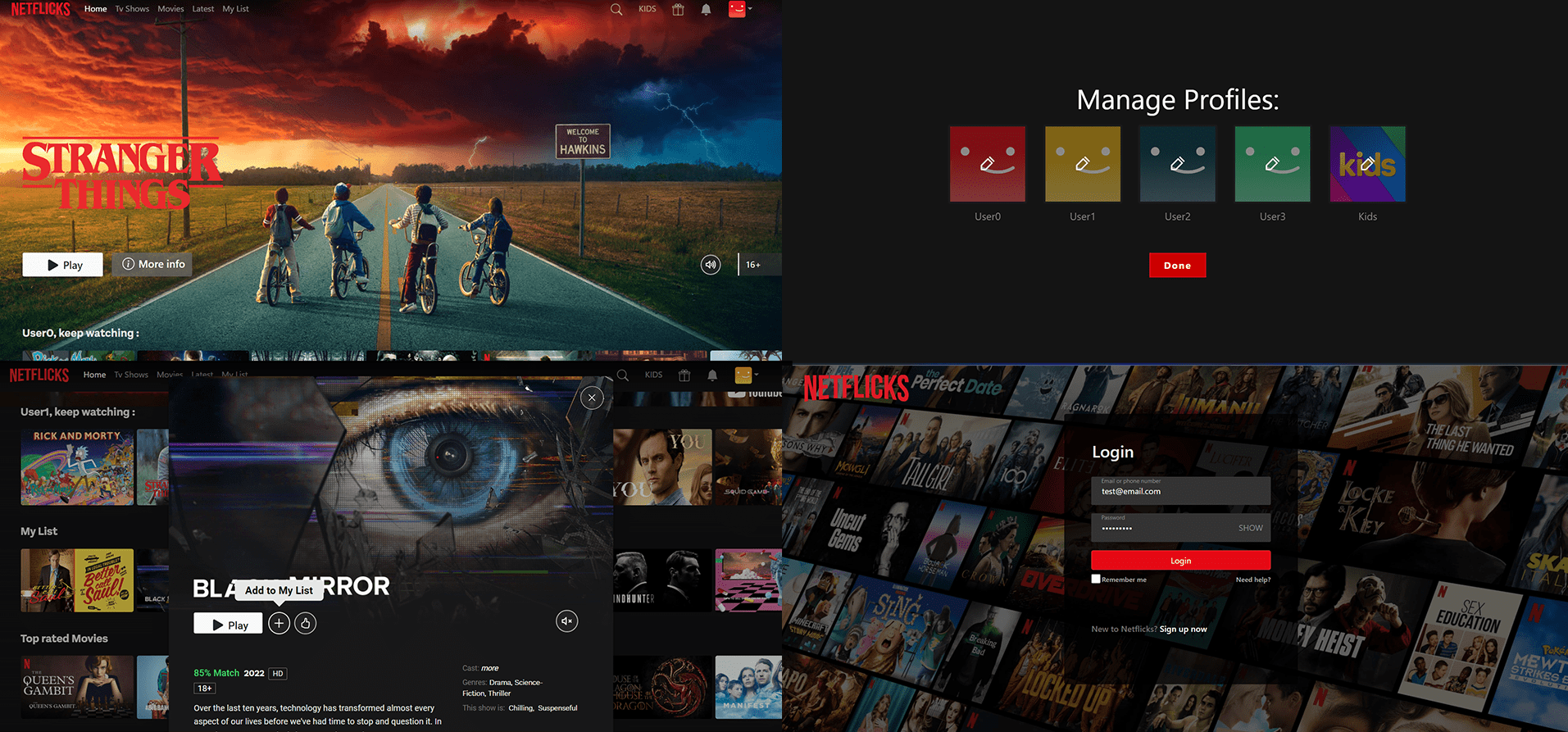Open Better Call Saul thumbnail in My List
This screenshot has width=1568, height=732.
[77, 580]
